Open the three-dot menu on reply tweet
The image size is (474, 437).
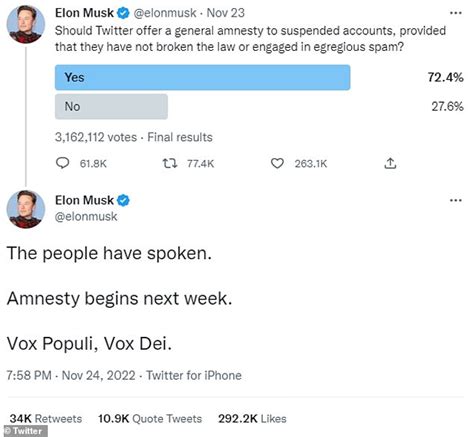tap(456, 200)
